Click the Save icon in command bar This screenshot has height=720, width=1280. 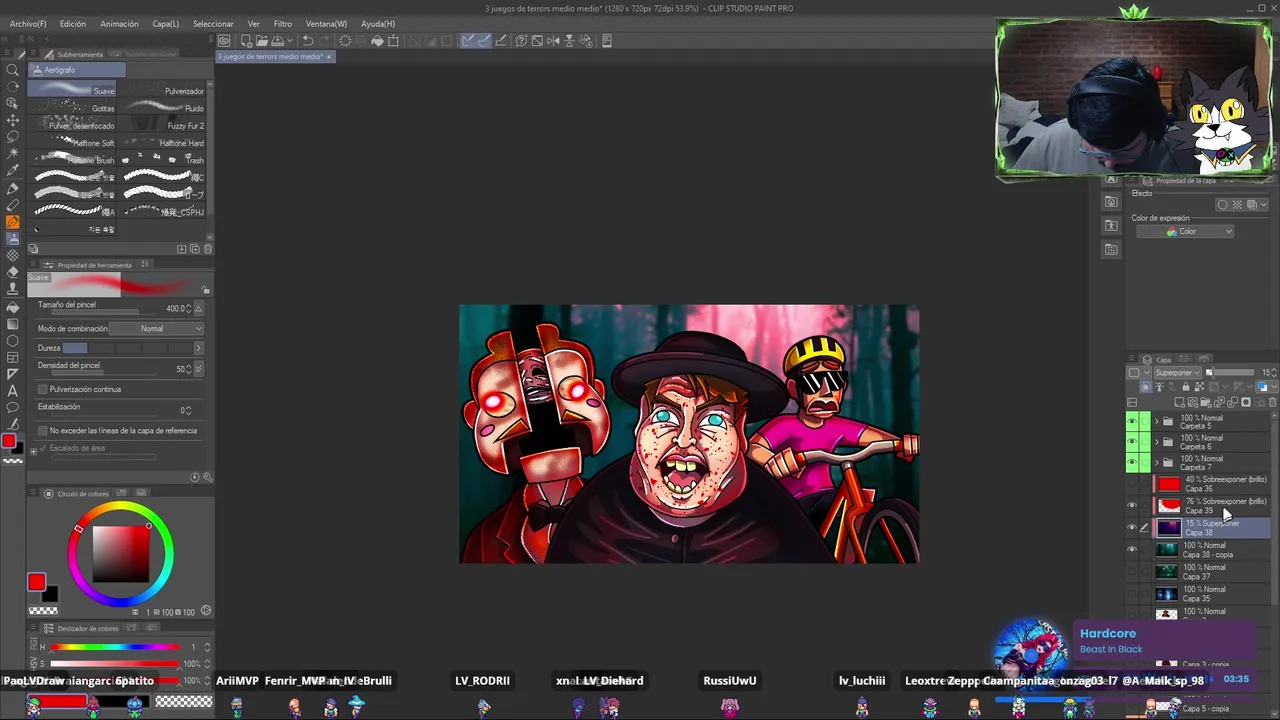pos(277,41)
